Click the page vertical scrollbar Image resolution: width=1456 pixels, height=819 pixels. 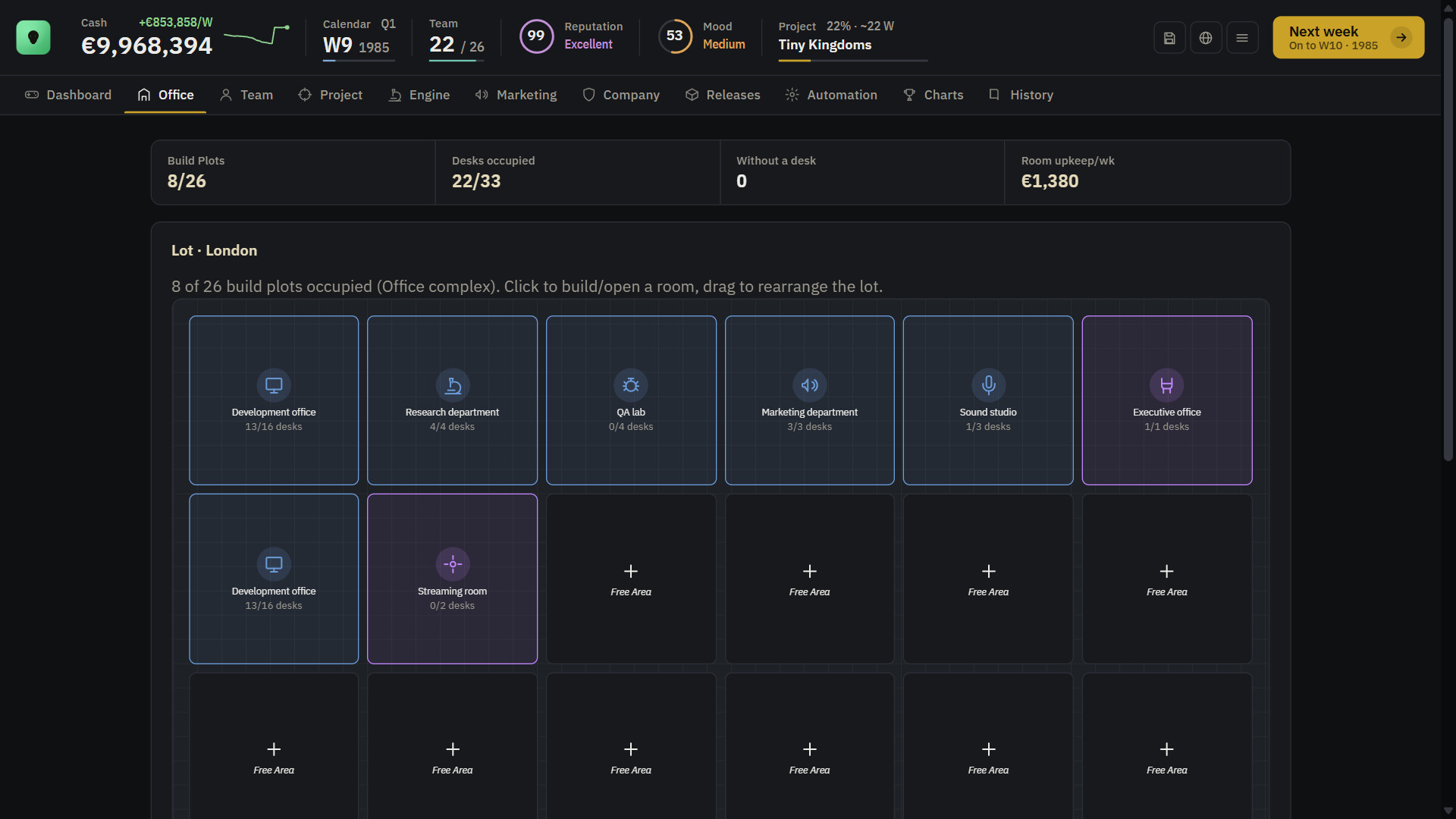[1448, 241]
